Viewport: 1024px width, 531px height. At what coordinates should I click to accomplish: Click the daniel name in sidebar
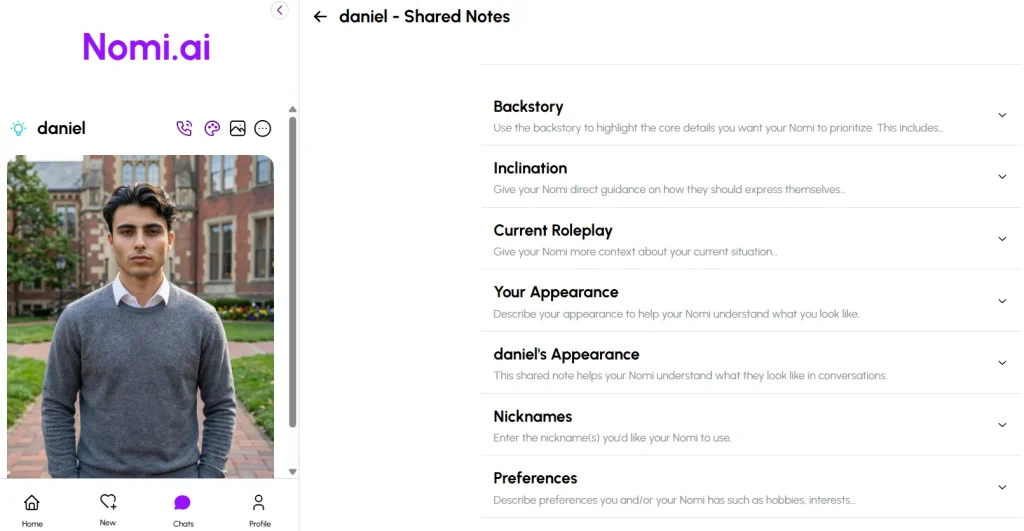(x=61, y=128)
